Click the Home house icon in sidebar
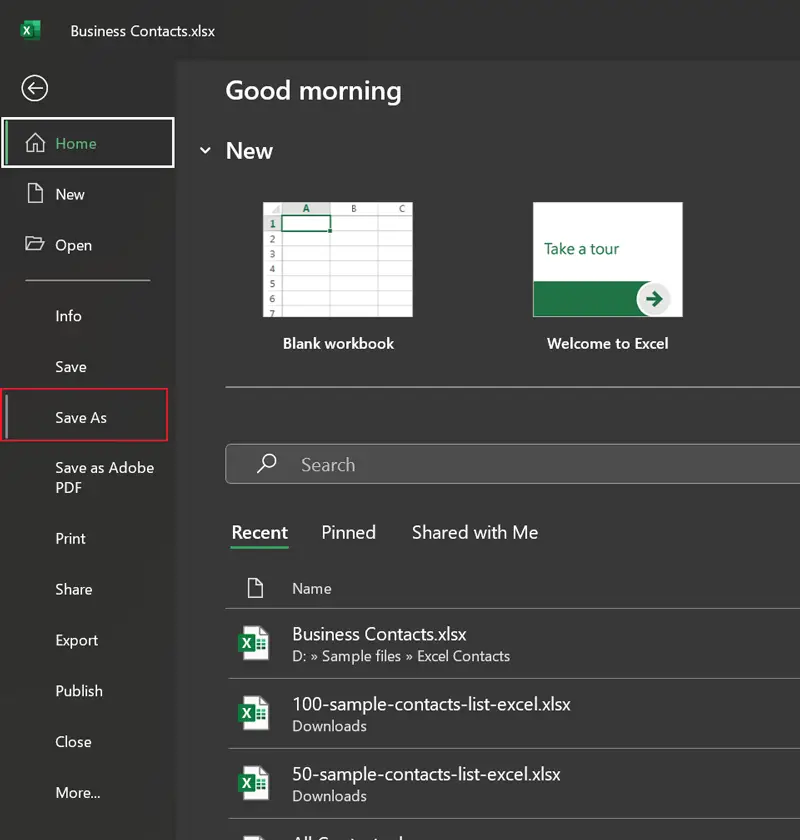The width and height of the screenshot is (800, 840). (x=35, y=143)
